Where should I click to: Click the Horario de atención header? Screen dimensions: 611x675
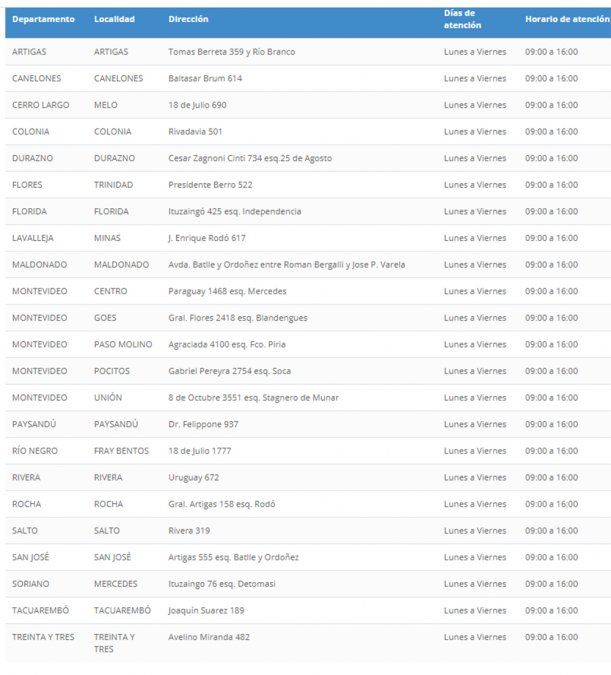[x=566, y=19]
